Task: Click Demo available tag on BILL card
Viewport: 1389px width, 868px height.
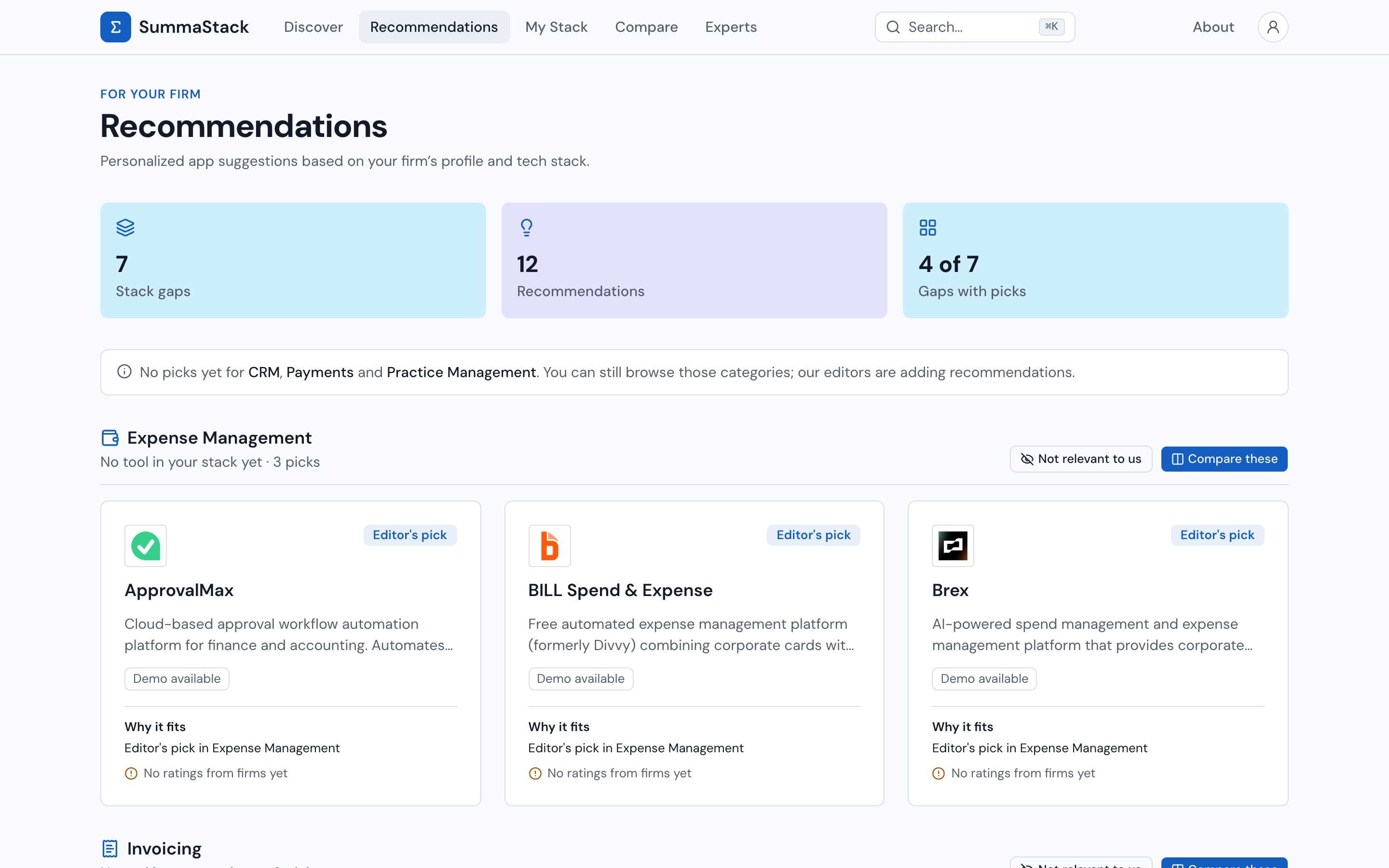Action: click(x=580, y=678)
